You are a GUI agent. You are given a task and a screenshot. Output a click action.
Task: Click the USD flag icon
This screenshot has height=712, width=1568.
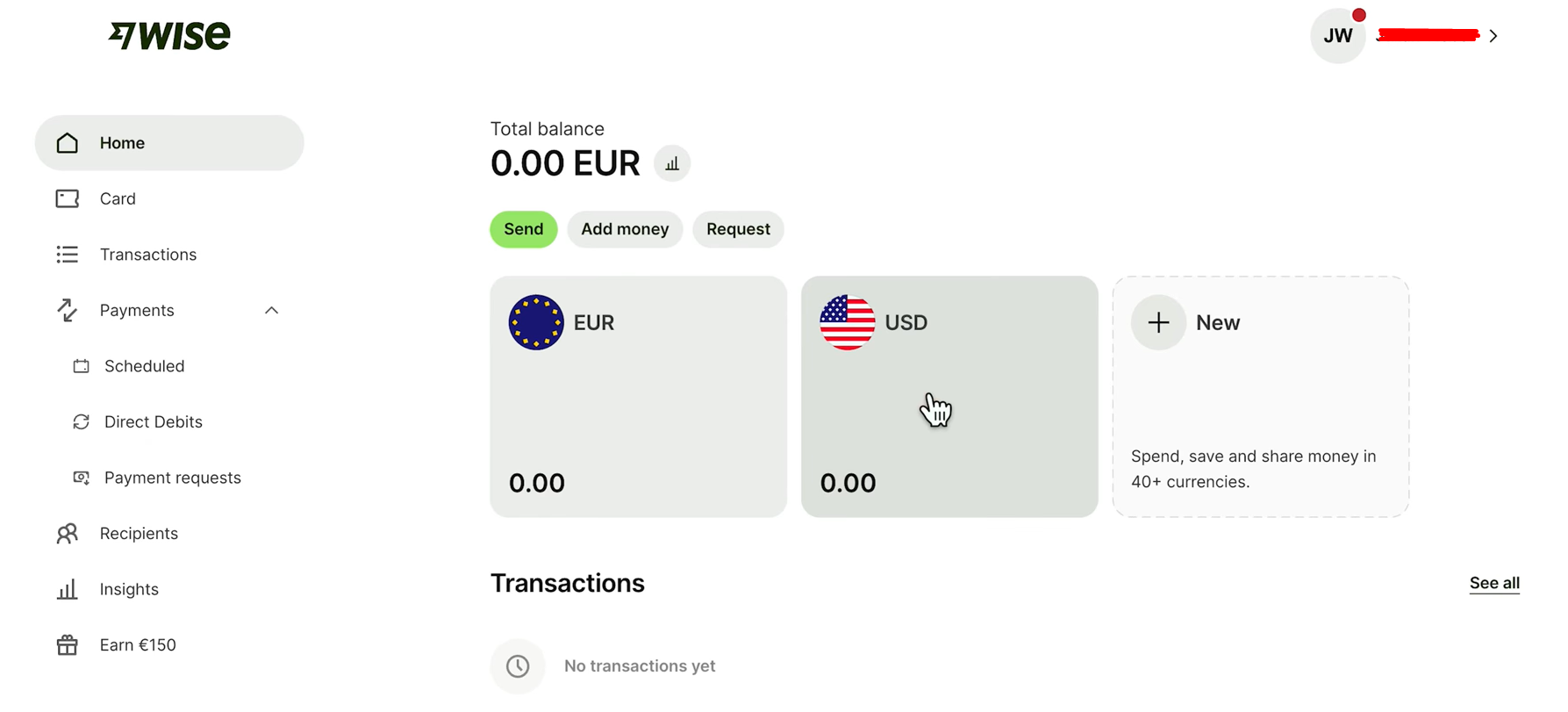[x=847, y=322]
